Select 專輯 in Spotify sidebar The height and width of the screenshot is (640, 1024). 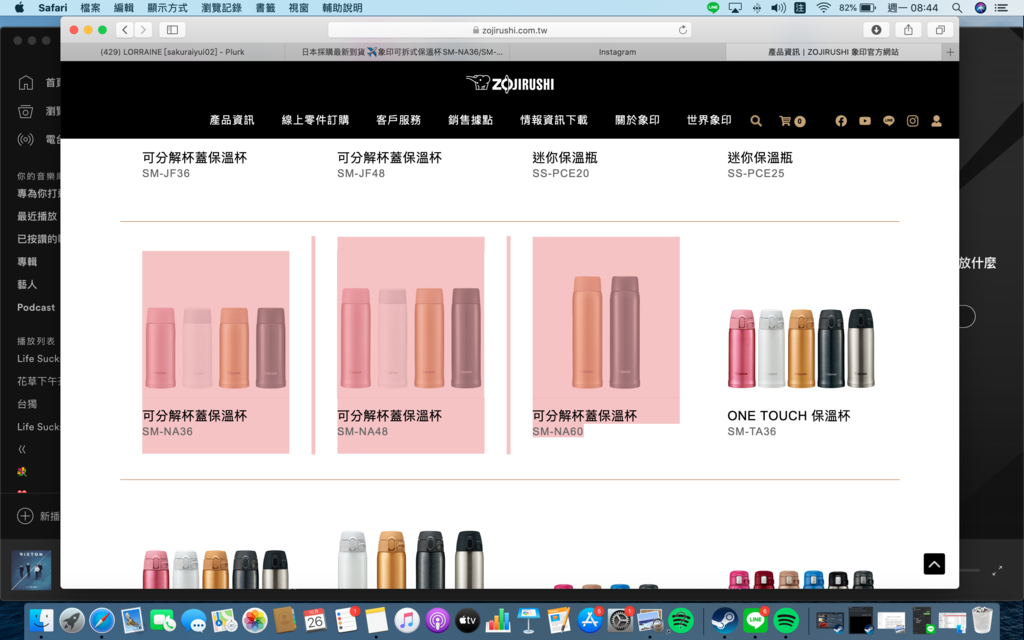click(27, 262)
